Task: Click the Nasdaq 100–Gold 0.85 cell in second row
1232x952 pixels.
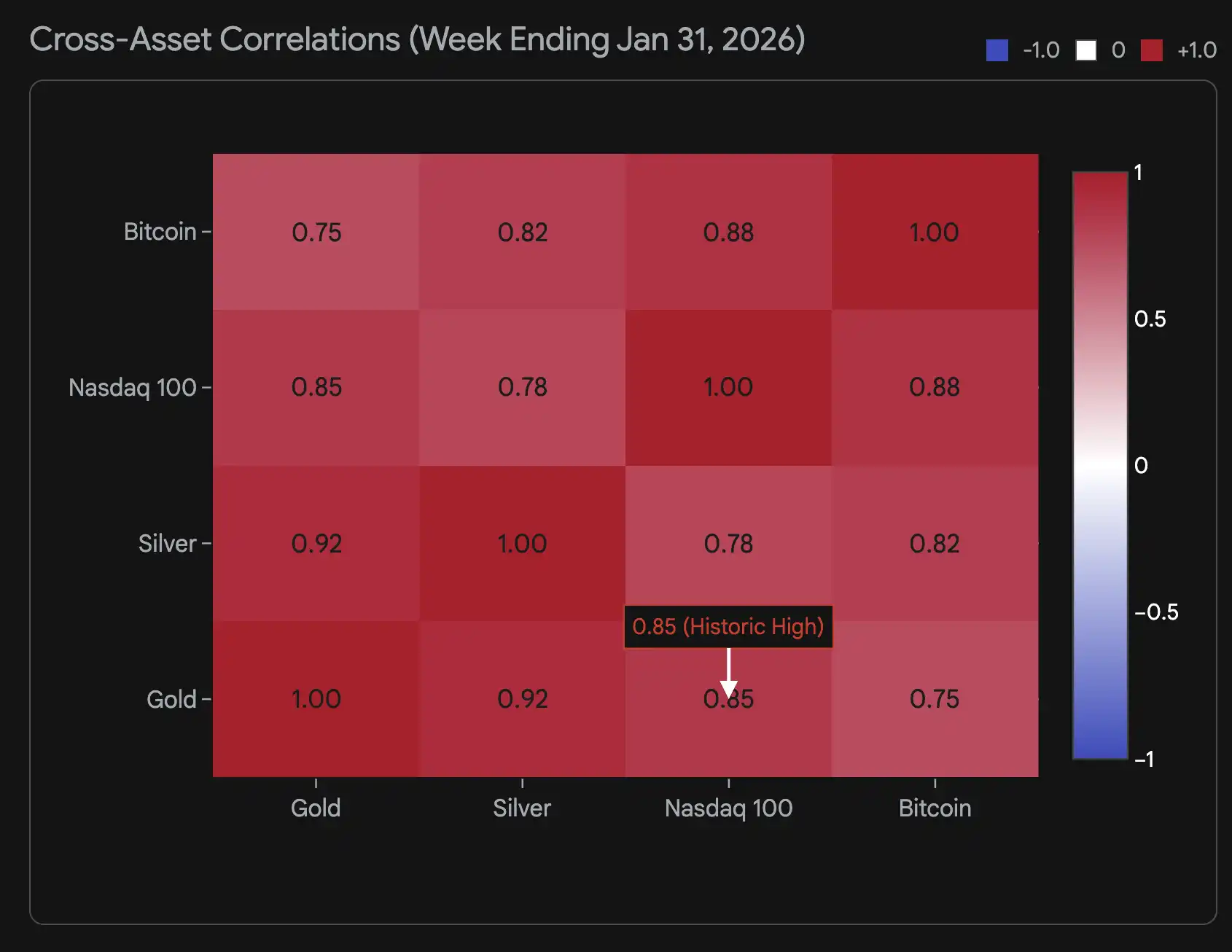Action: coord(316,387)
